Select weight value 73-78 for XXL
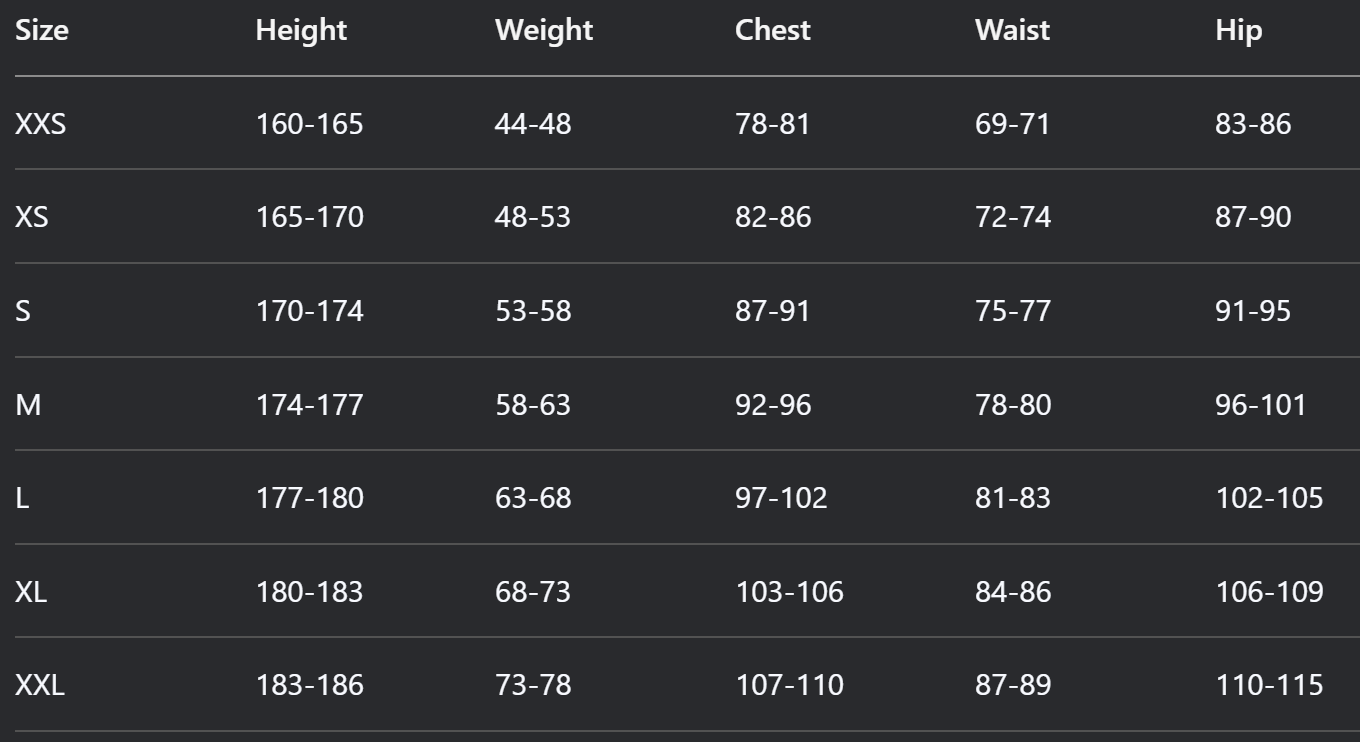Screen dimensions: 1360x742 533,685
